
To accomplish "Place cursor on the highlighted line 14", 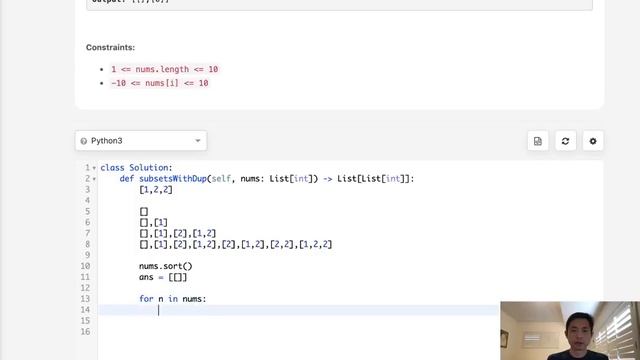I will coord(298,310).
